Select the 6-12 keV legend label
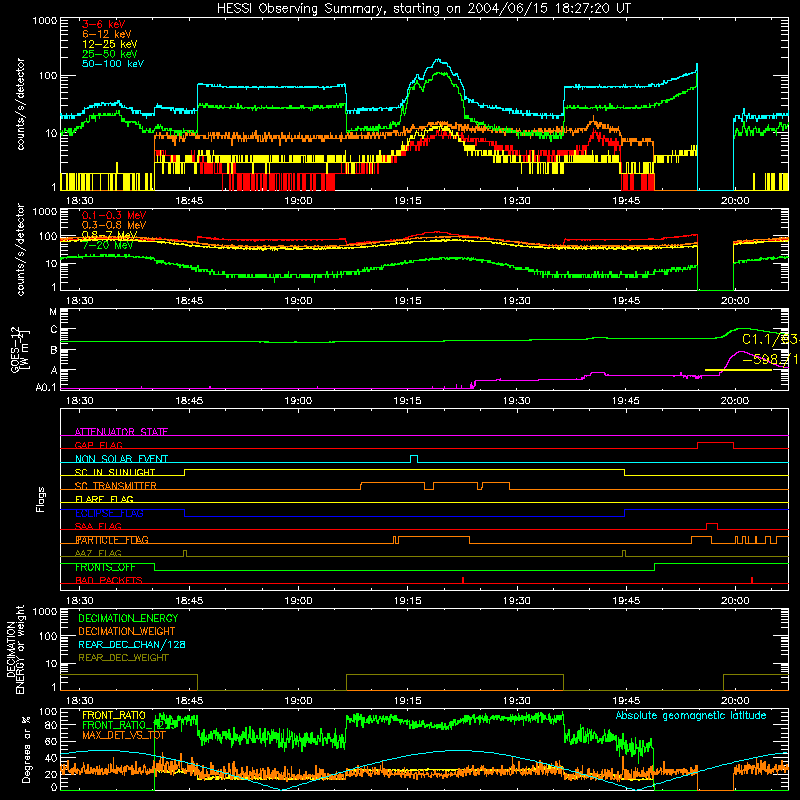This screenshot has width=800, height=800. [106, 34]
